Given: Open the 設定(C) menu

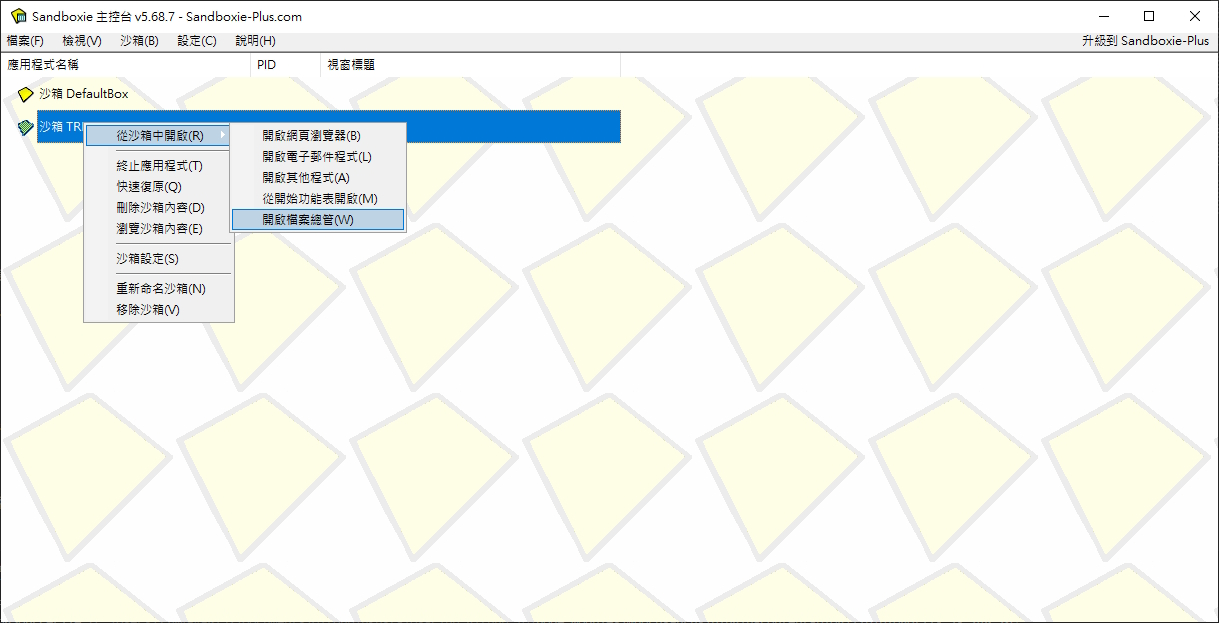Looking at the screenshot, I should (197, 41).
